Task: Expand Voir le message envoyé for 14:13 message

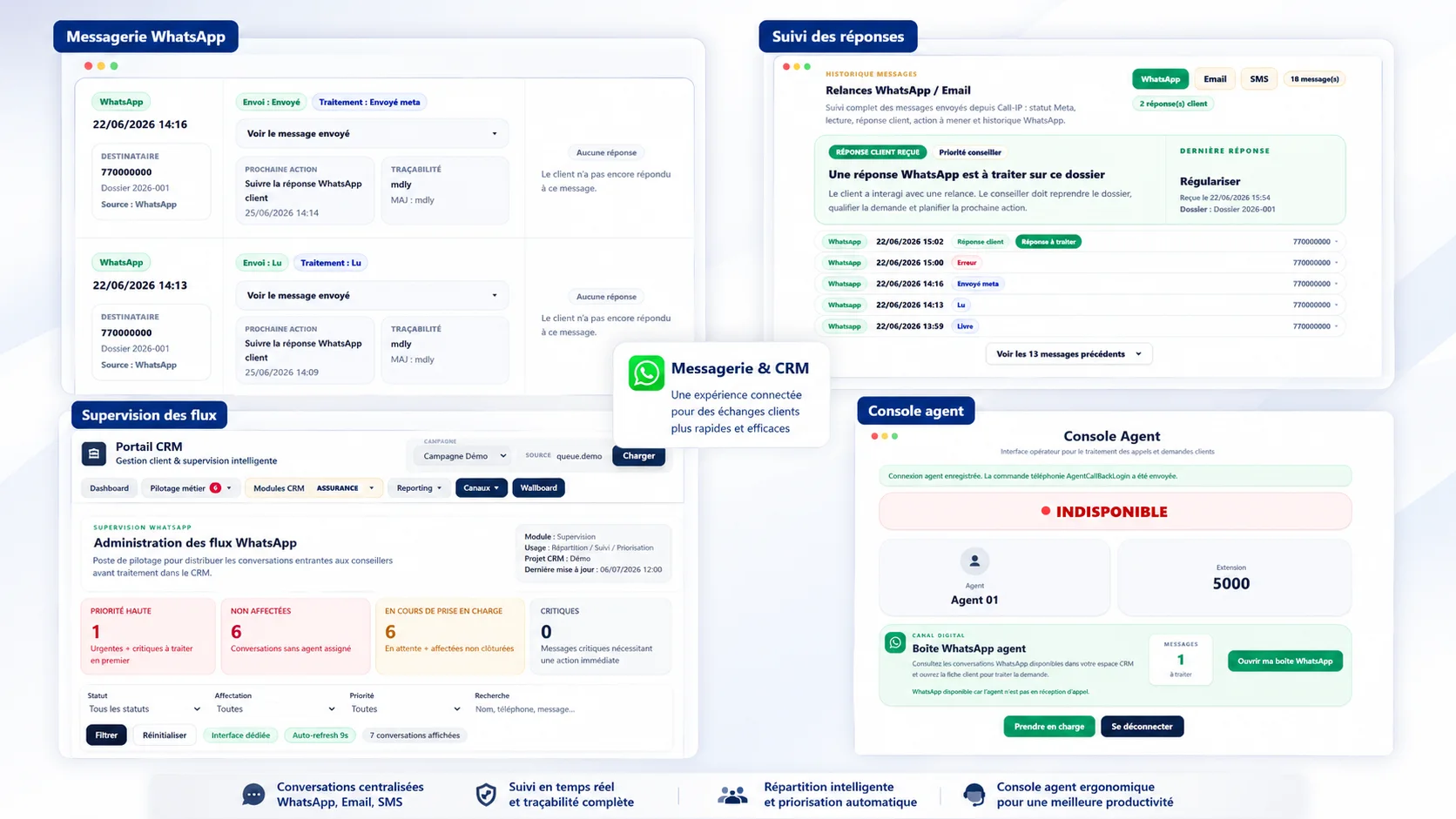Action: 373,295
